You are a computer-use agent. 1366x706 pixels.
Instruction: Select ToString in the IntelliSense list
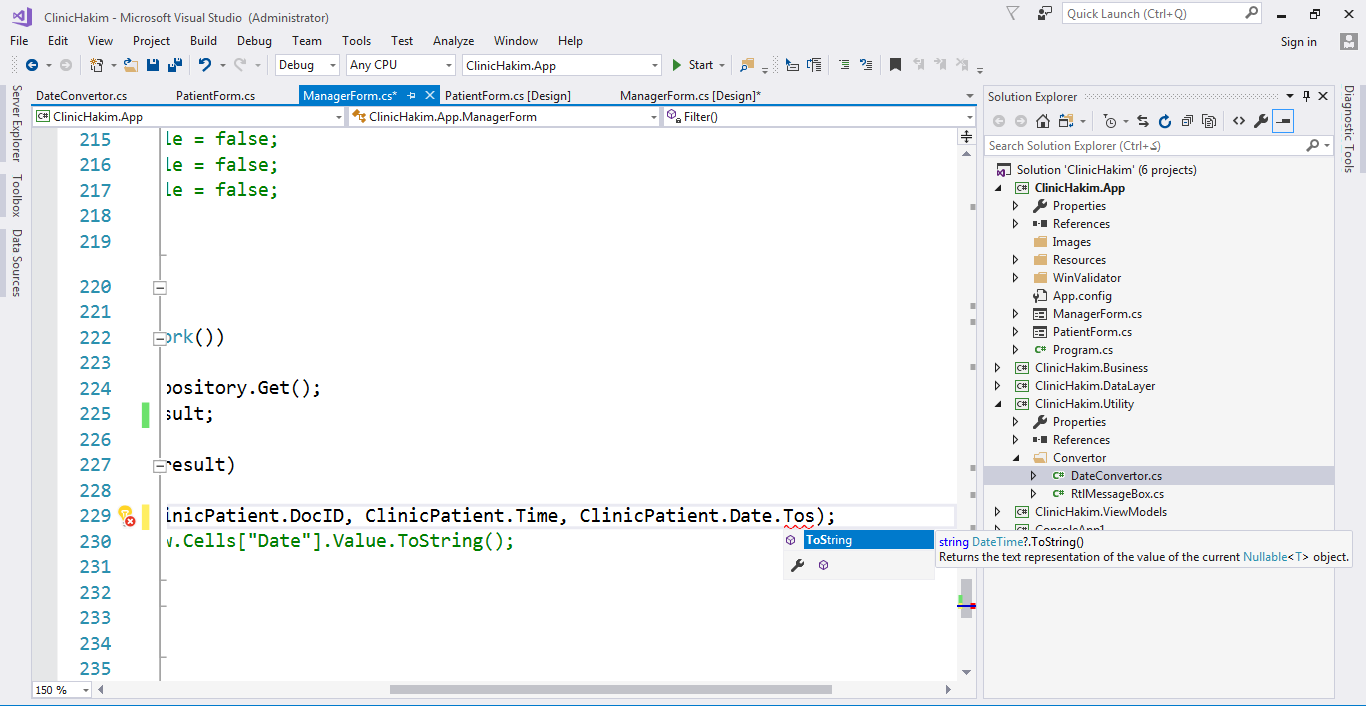[x=828, y=540]
